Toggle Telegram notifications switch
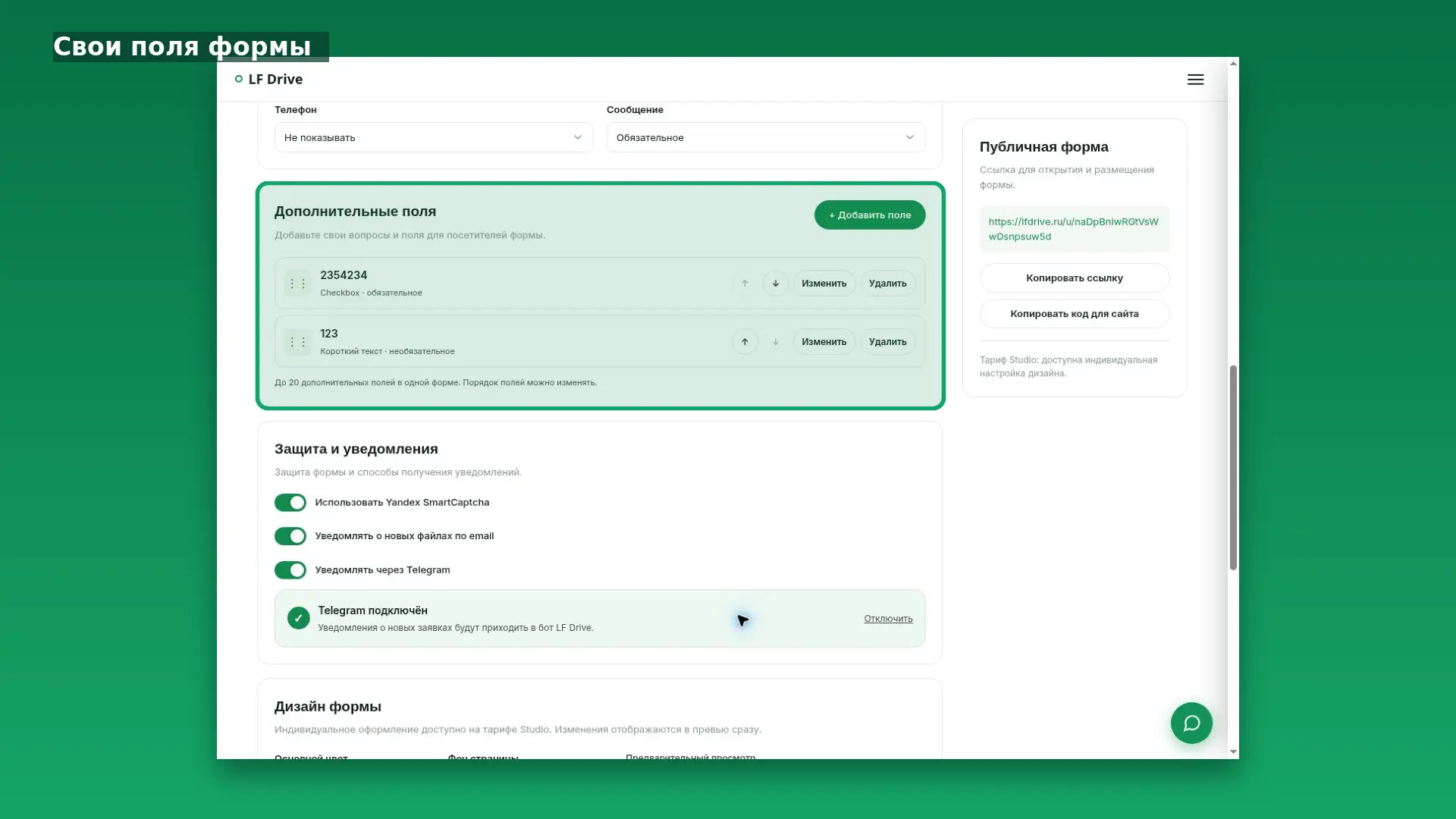The width and height of the screenshot is (1456, 819). (x=290, y=570)
